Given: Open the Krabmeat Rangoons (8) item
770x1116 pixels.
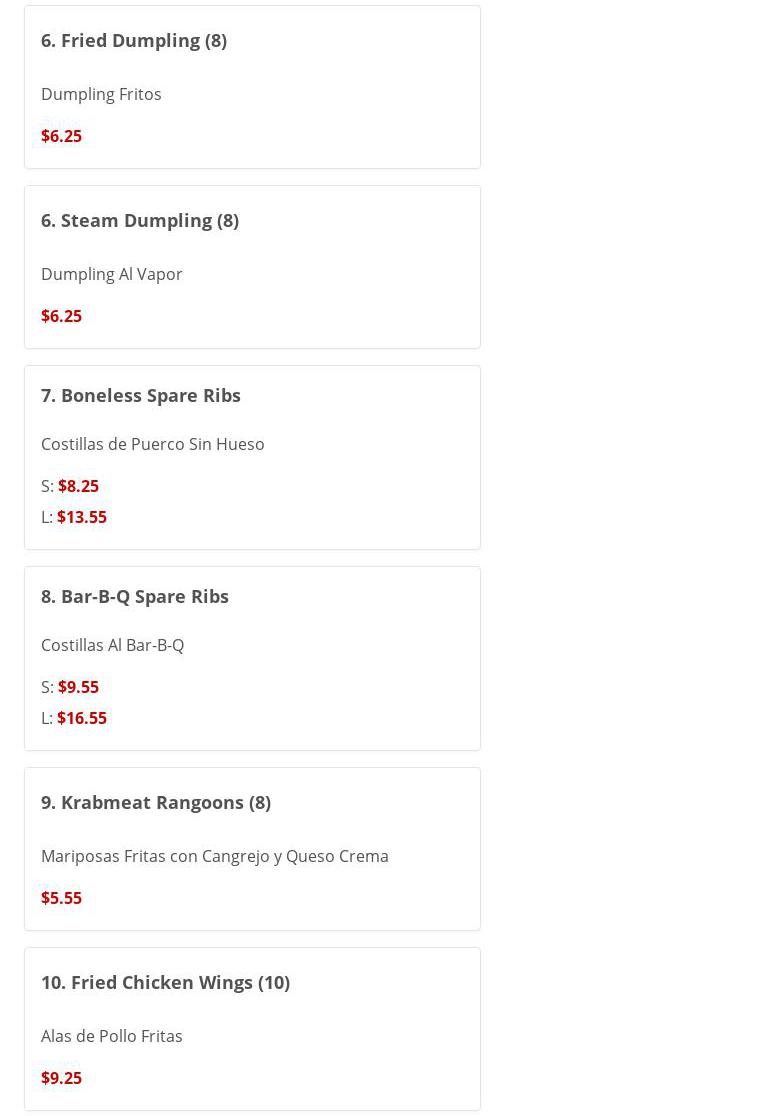Looking at the screenshot, I should click(x=156, y=802).
